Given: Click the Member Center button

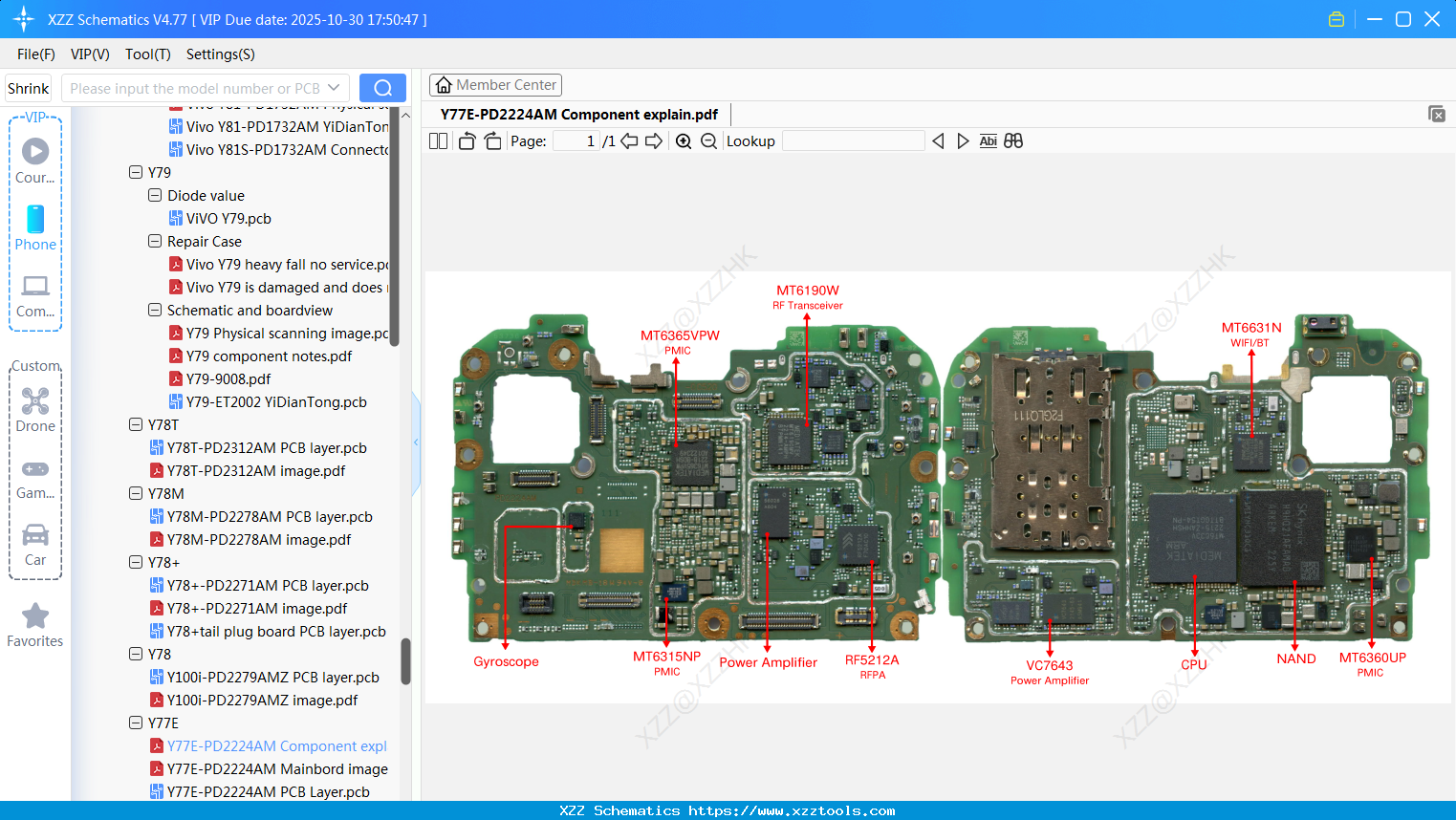Looking at the screenshot, I should [495, 84].
